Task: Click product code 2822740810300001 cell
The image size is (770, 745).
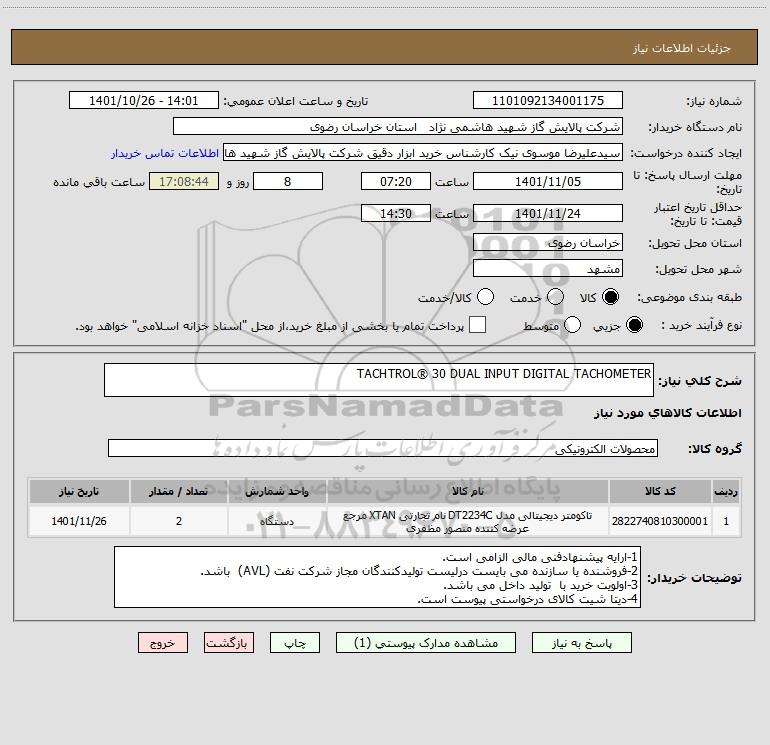Action: 660,521
